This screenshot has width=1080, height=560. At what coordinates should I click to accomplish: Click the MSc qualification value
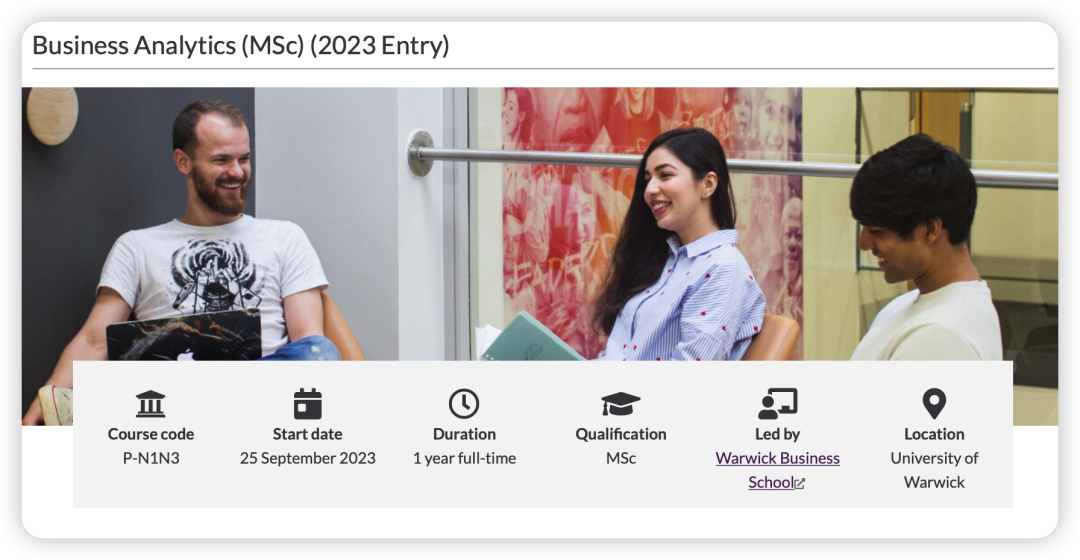[621, 458]
